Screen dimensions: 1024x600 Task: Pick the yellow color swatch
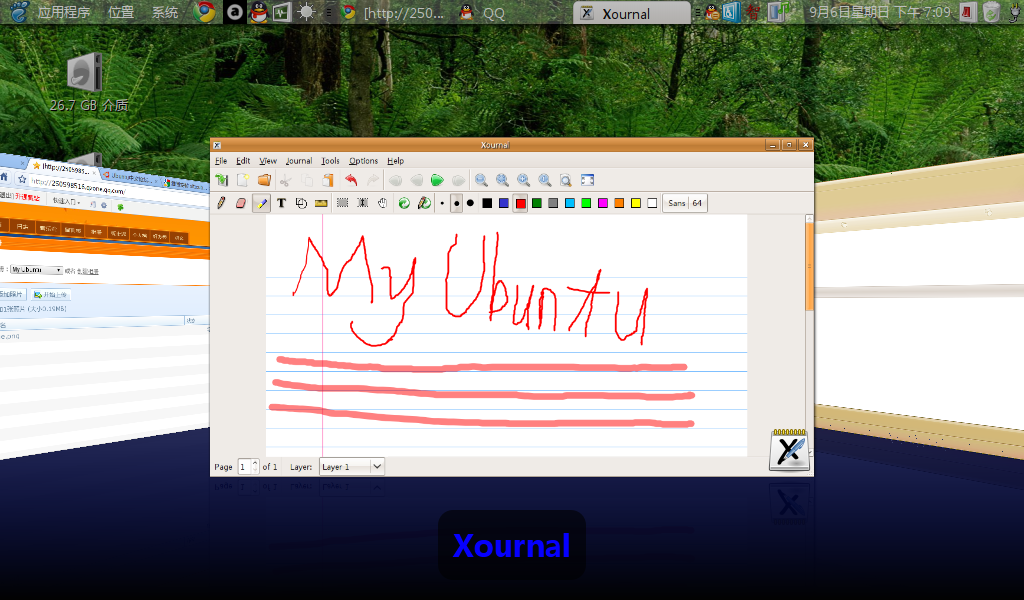tap(635, 203)
